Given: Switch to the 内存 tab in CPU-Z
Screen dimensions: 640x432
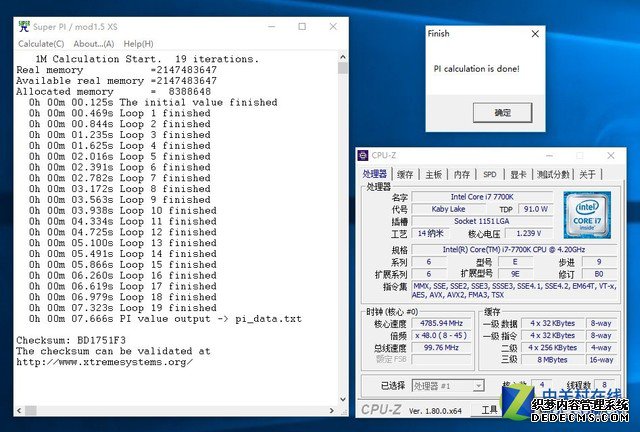Looking at the screenshot, I should [462, 174].
